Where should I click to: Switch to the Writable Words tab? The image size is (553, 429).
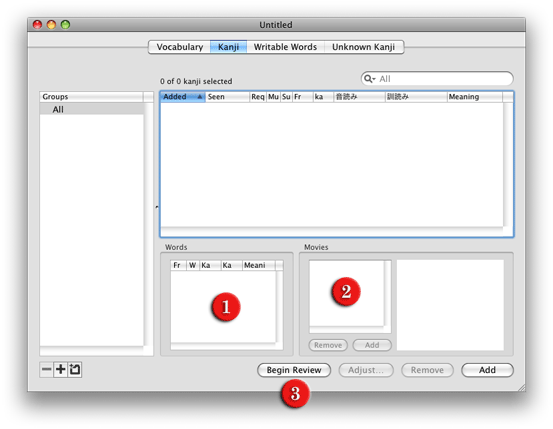click(x=285, y=47)
